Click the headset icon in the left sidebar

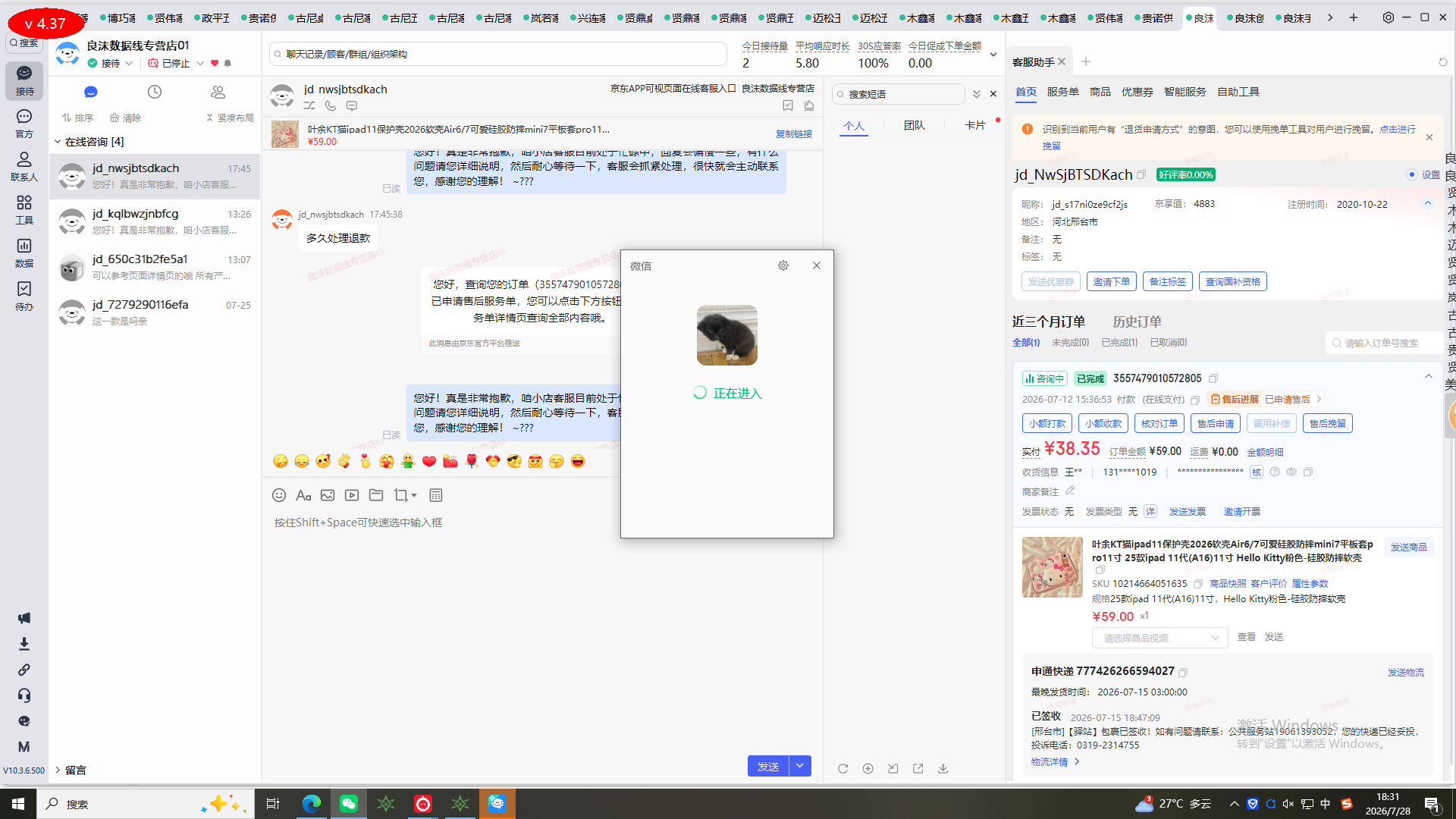[x=24, y=695]
